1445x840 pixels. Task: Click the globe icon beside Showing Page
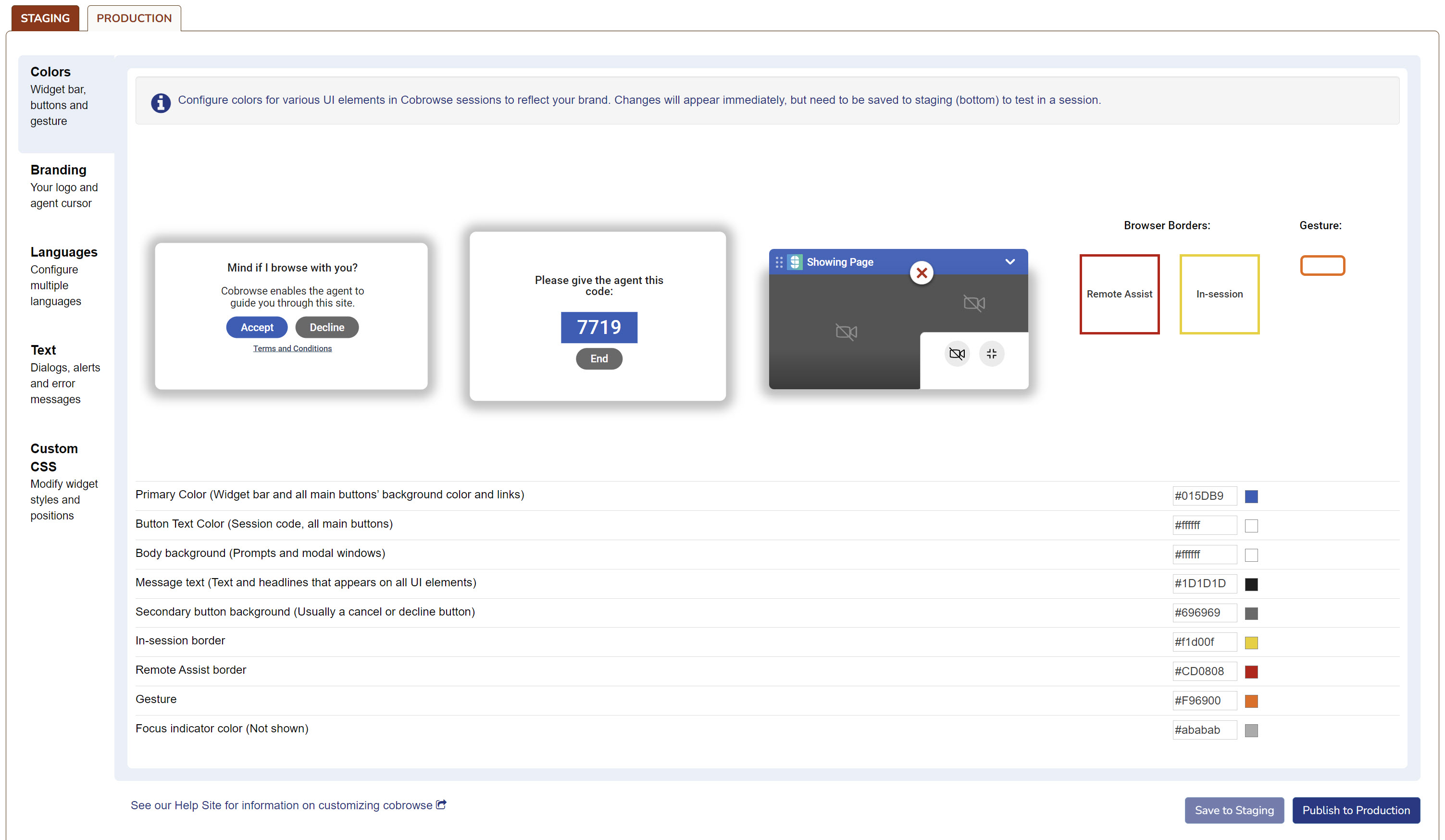click(x=795, y=262)
